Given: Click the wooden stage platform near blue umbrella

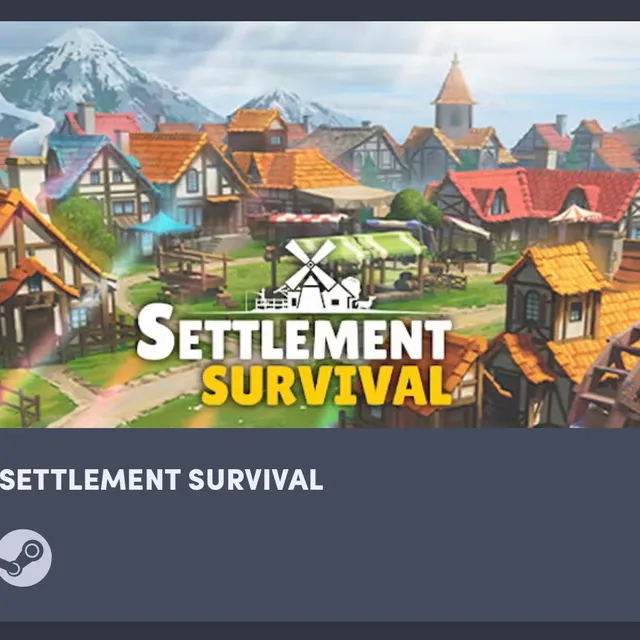Looking at the screenshot, I should pyautogui.click(x=191, y=269).
